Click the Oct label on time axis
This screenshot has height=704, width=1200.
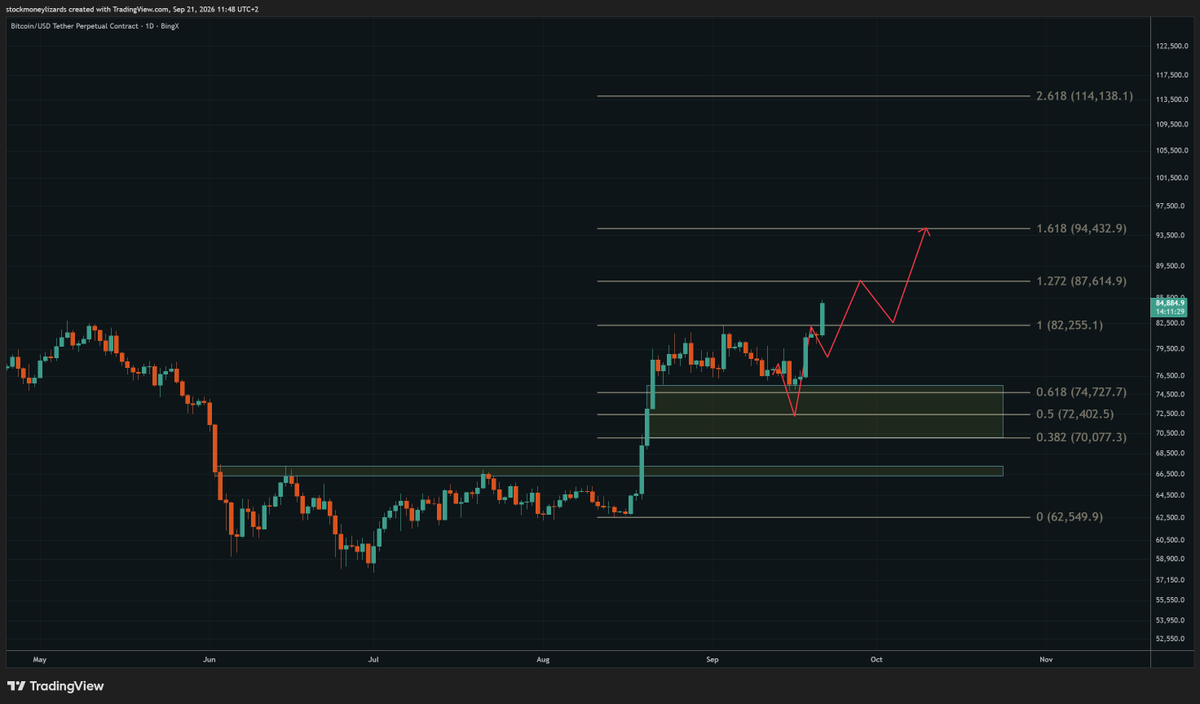(x=876, y=660)
